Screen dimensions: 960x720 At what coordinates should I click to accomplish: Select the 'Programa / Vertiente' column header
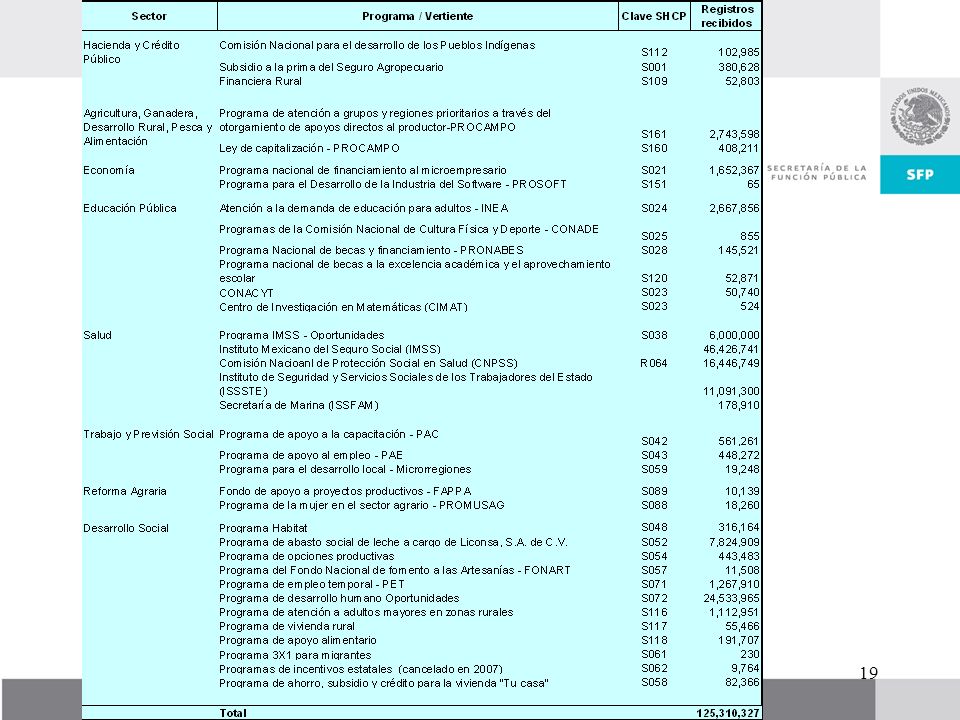[418, 16]
